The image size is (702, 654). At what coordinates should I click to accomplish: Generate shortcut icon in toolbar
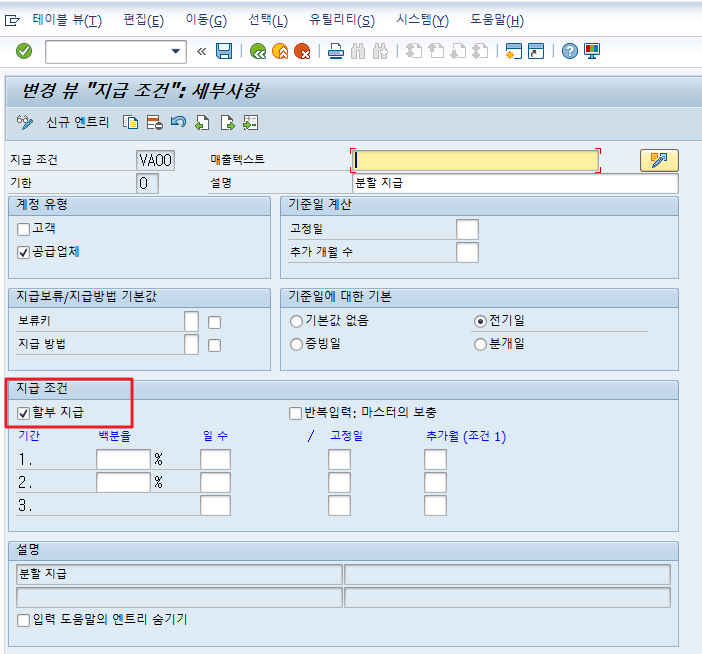pyautogui.click(x=536, y=51)
